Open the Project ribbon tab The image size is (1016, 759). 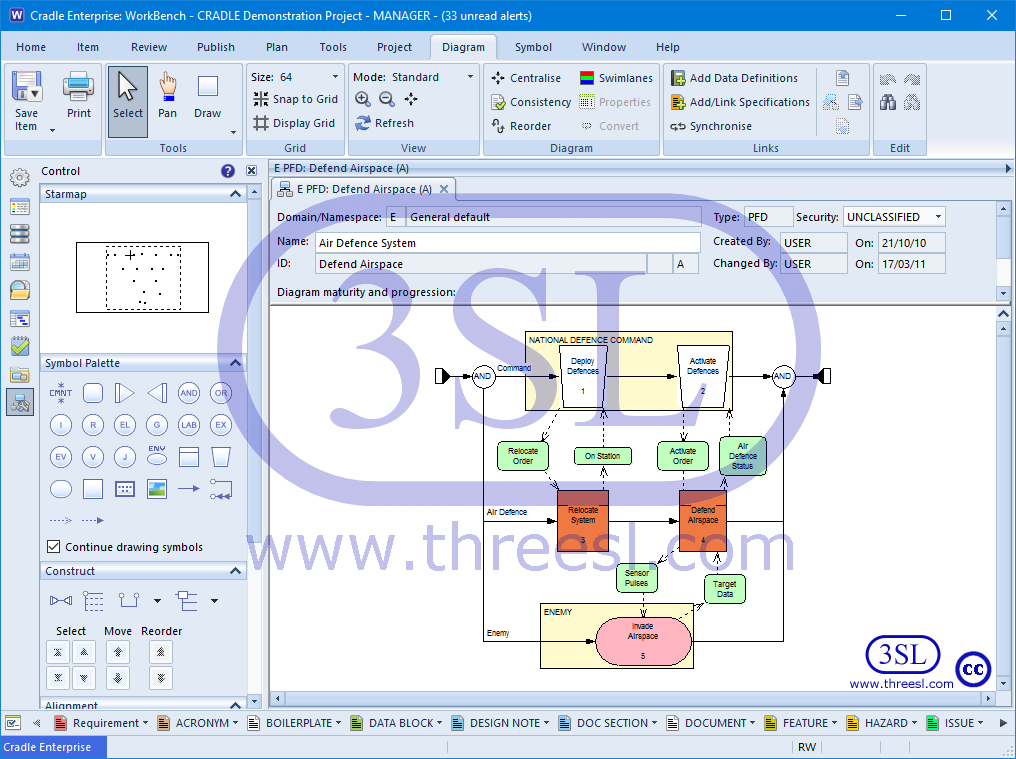[x=394, y=47]
